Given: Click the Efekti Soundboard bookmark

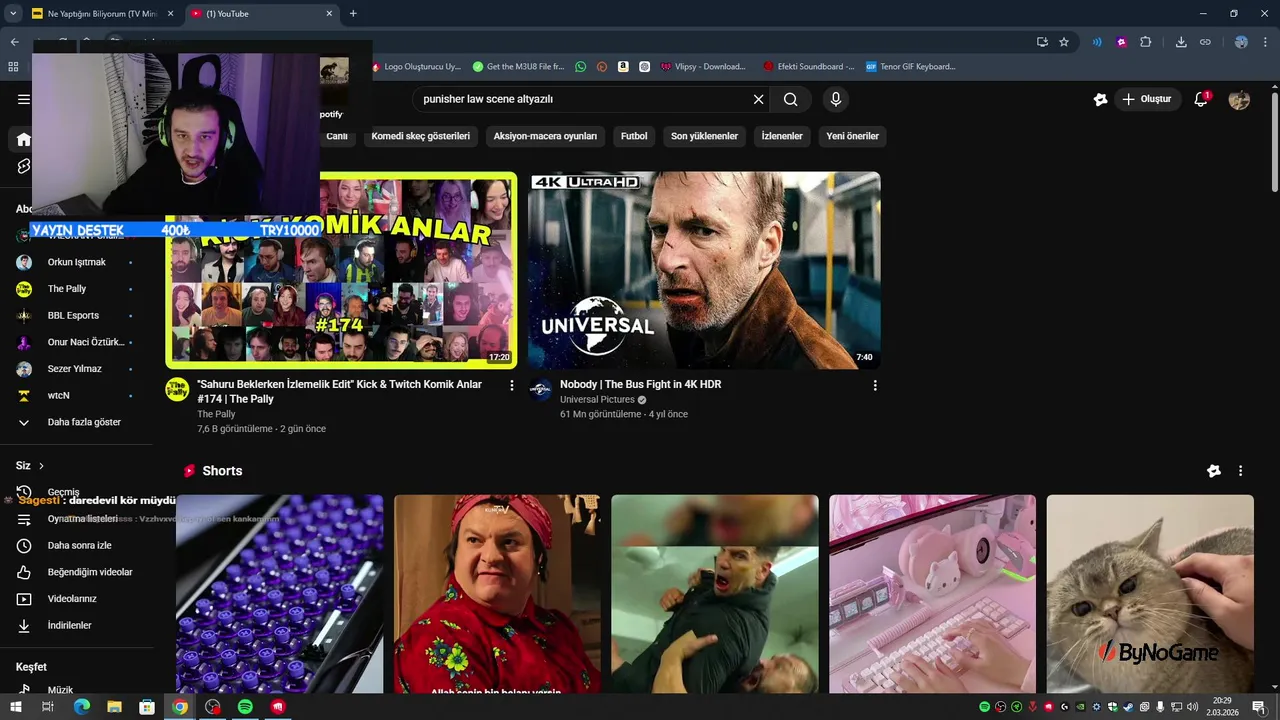Looking at the screenshot, I should [808, 67].
